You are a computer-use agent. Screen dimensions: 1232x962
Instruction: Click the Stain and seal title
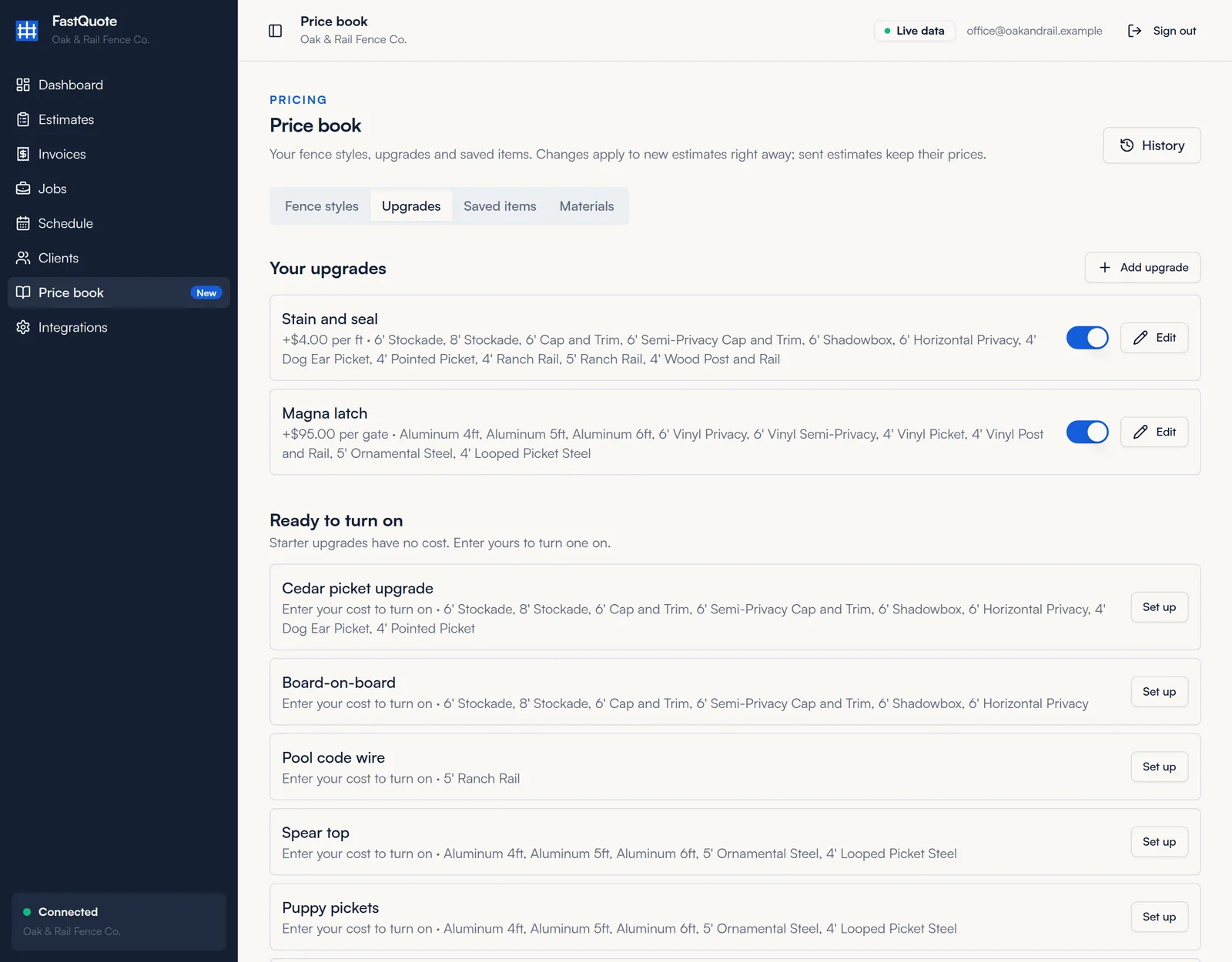[330, 319]
